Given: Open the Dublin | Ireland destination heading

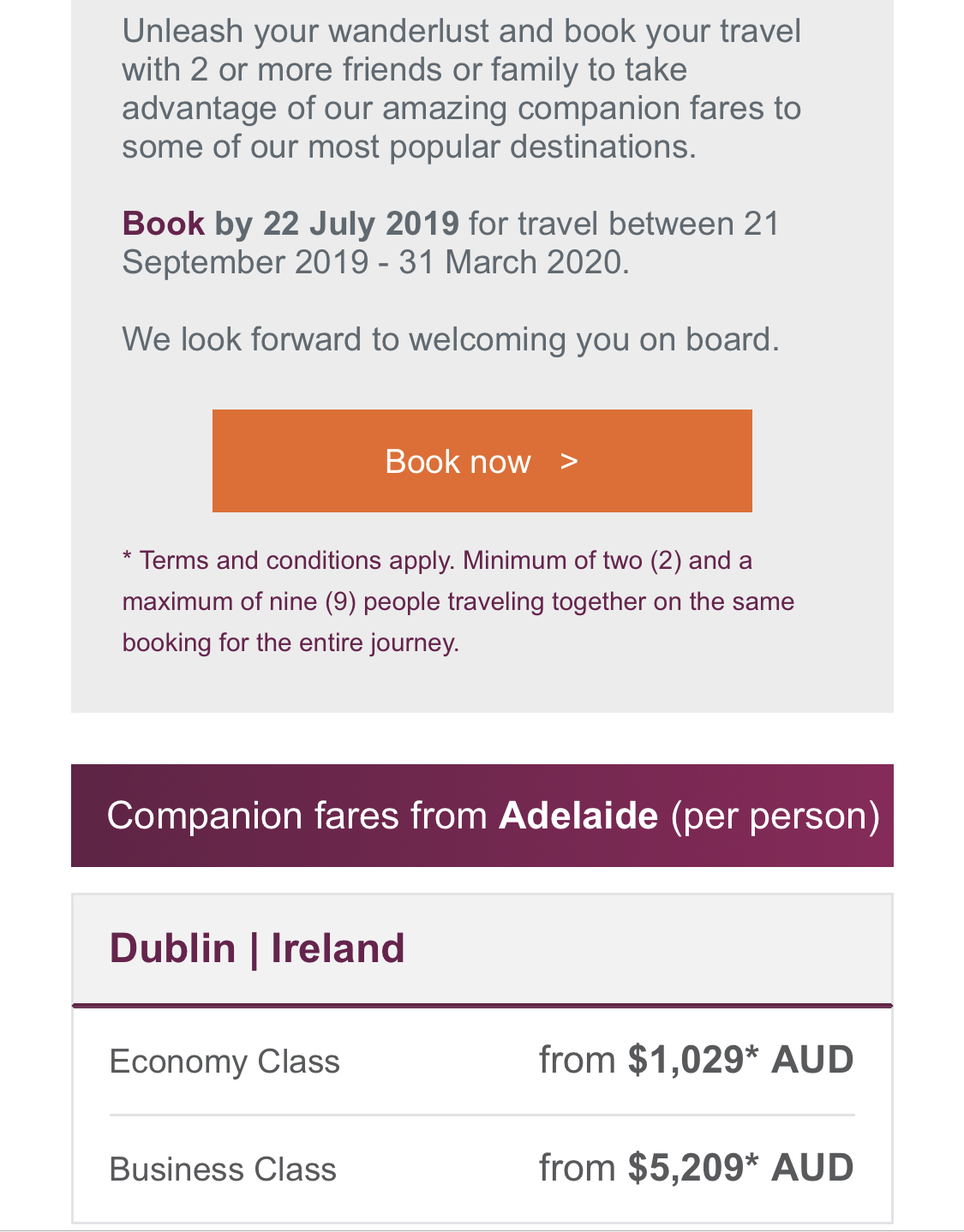Looking at the screenshot, I should coord(257,948).
